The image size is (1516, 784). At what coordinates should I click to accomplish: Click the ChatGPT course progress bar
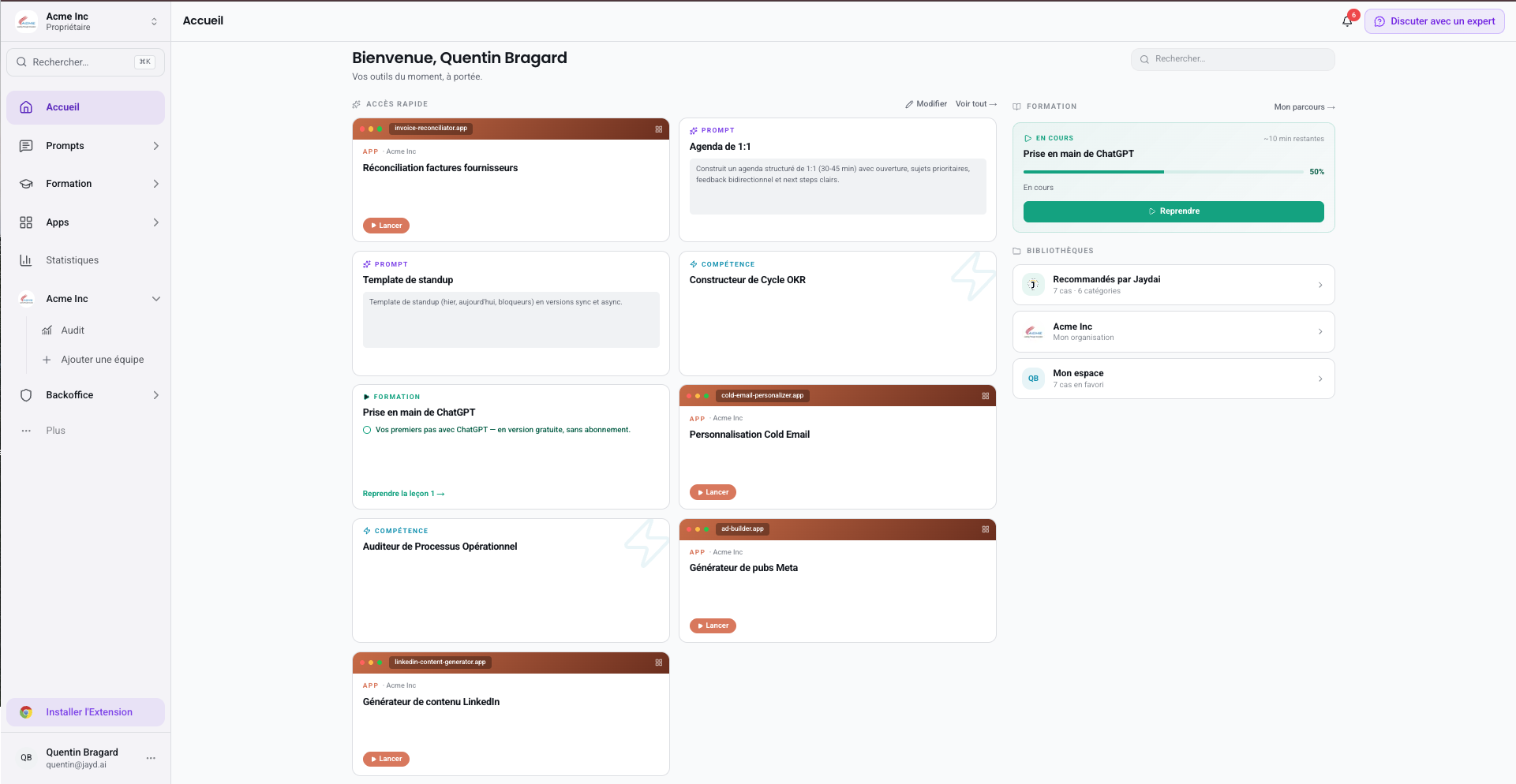(1163, 172)
